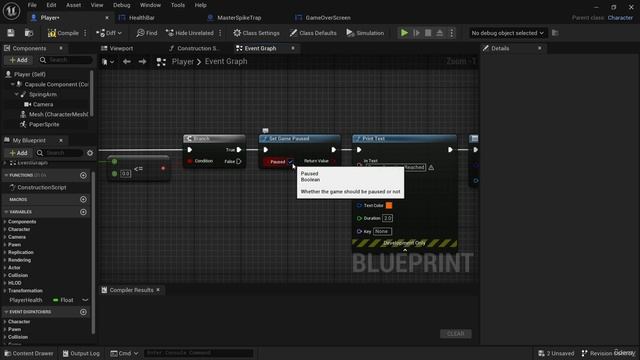
Task: Close the Event Graph tab
Action: pyautogui.click(x=293, y=48)
